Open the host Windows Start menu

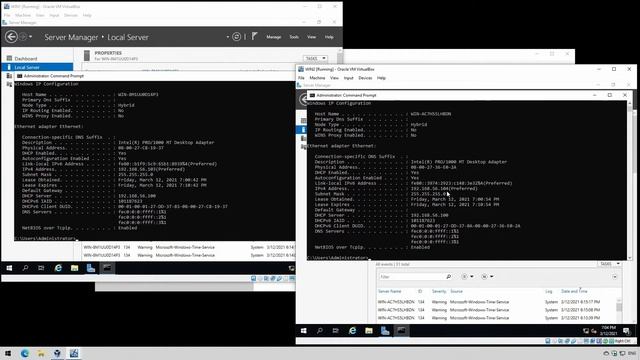point(8,353)
